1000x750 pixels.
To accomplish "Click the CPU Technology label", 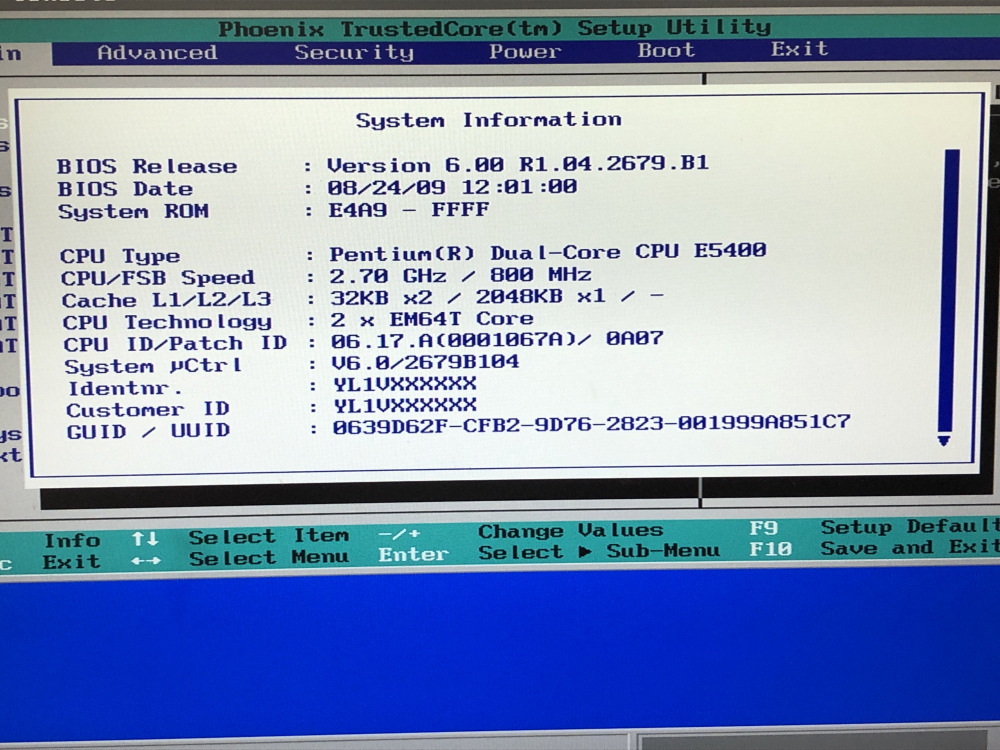I will tap(167, 322).
